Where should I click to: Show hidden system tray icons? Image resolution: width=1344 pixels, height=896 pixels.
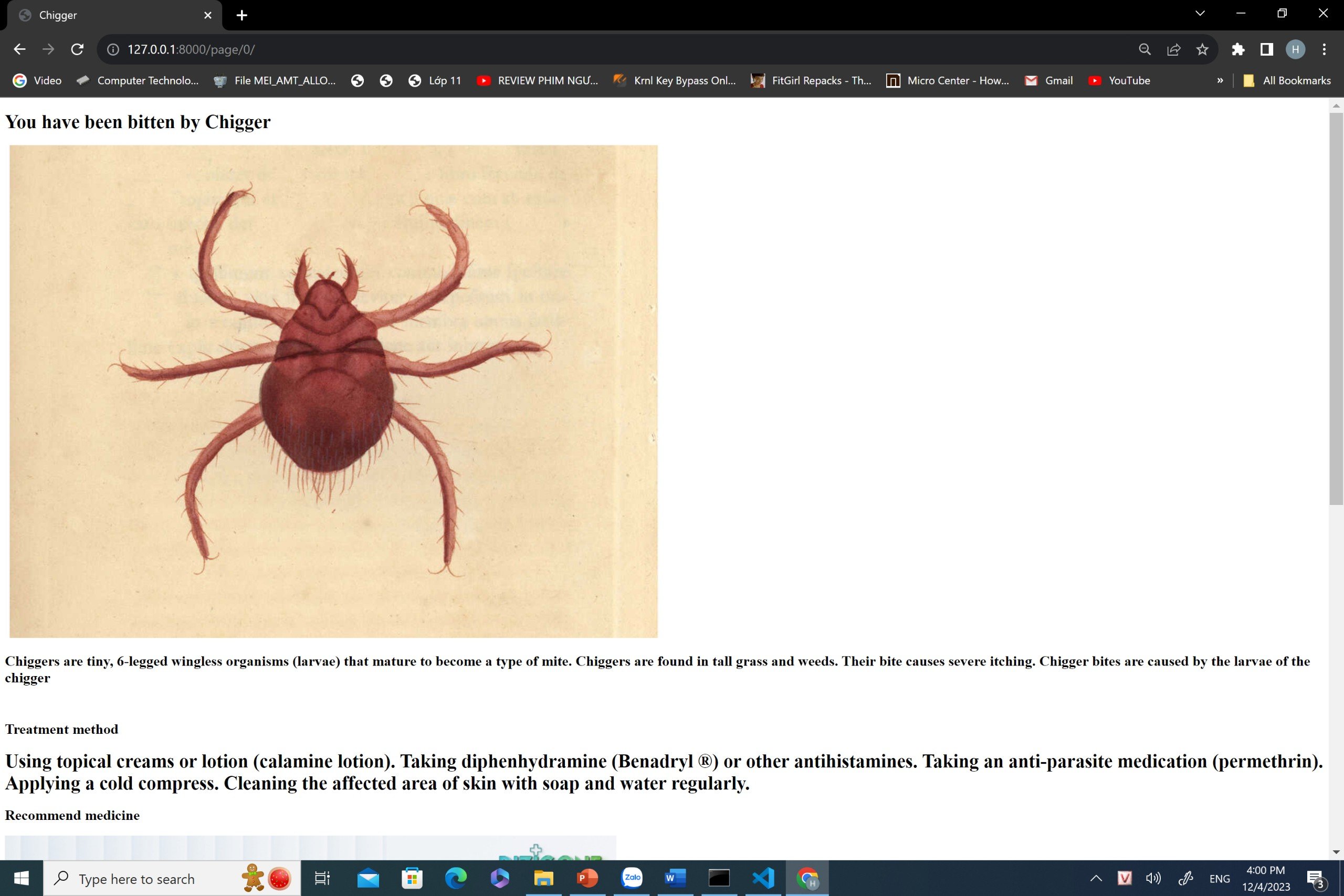click(1096, 878)
